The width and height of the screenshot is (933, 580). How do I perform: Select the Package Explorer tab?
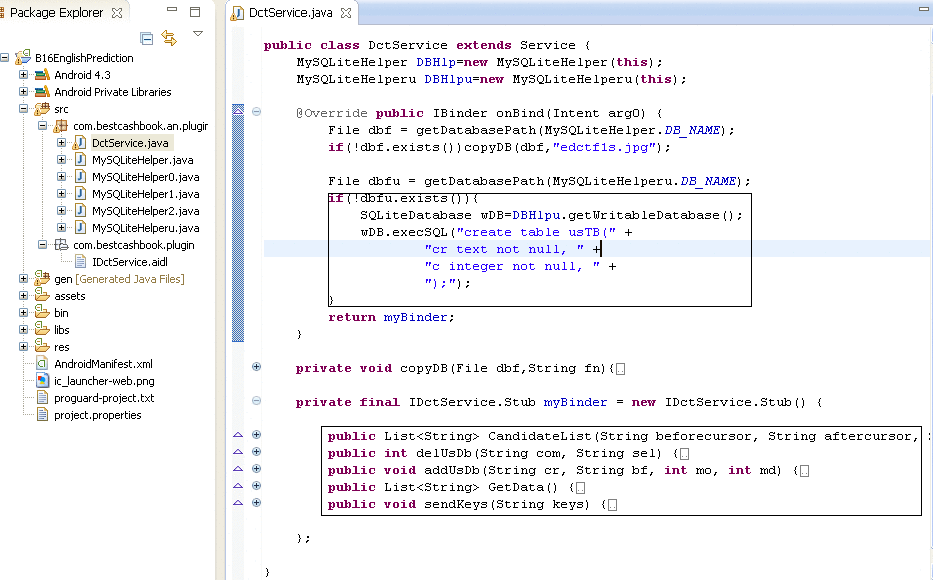(57, 12)
